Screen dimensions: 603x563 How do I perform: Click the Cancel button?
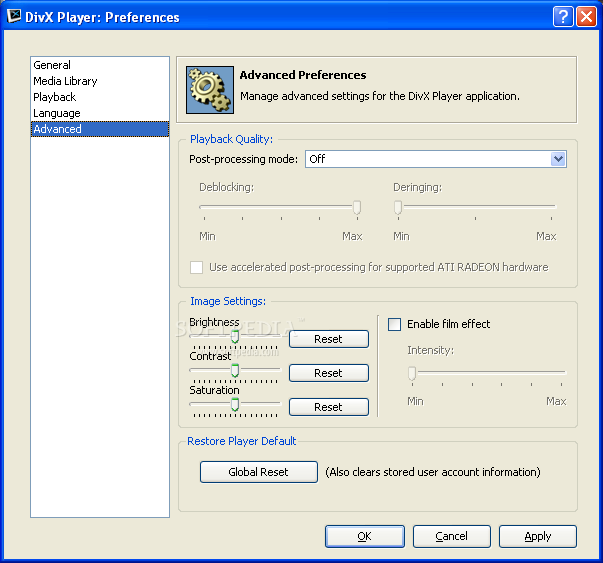click(451, 536)
